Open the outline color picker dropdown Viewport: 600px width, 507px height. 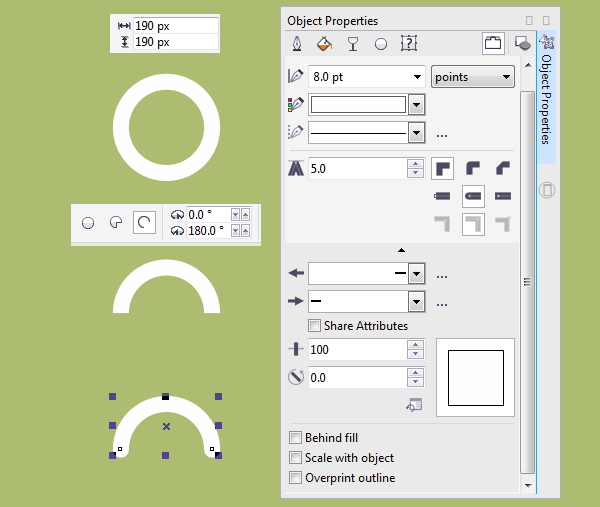pyautogui.click(x=416, y=104)
